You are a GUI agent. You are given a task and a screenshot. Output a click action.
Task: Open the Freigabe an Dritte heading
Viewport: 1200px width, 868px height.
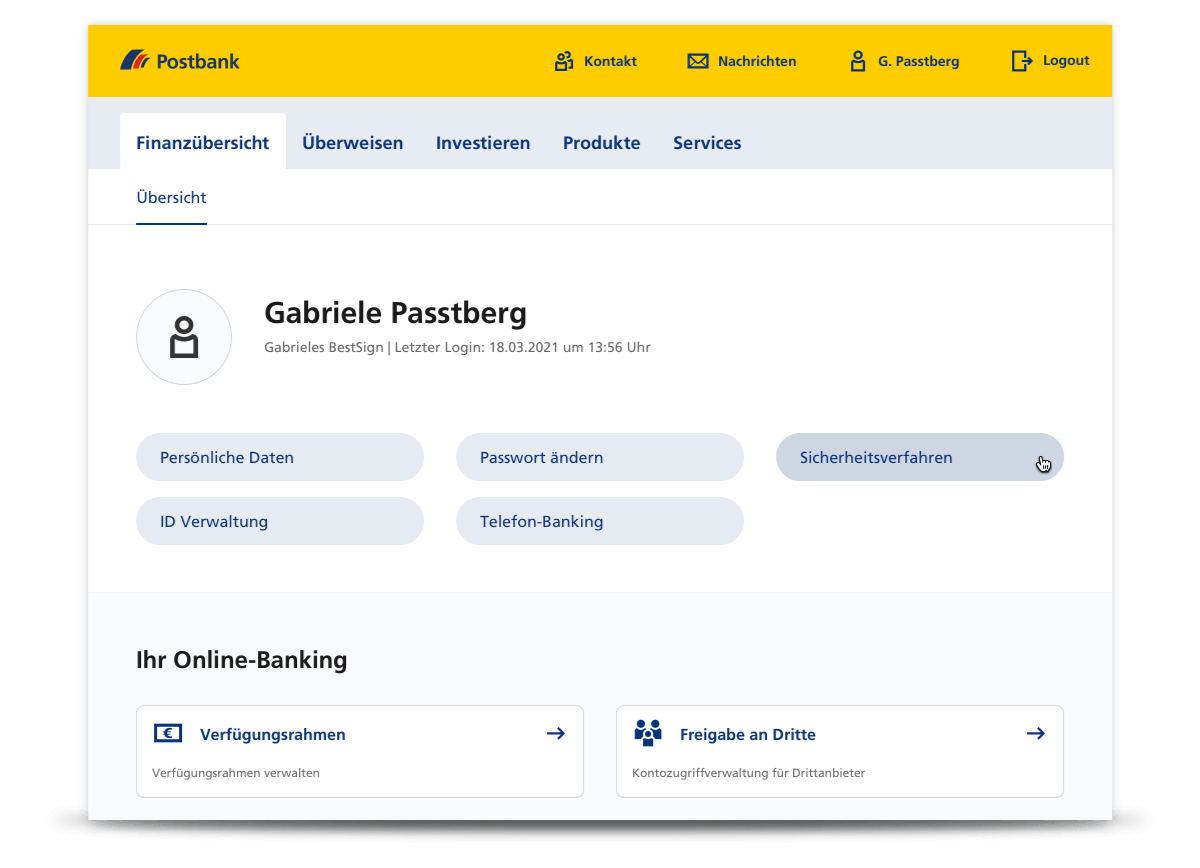click(x=748, y=734)
